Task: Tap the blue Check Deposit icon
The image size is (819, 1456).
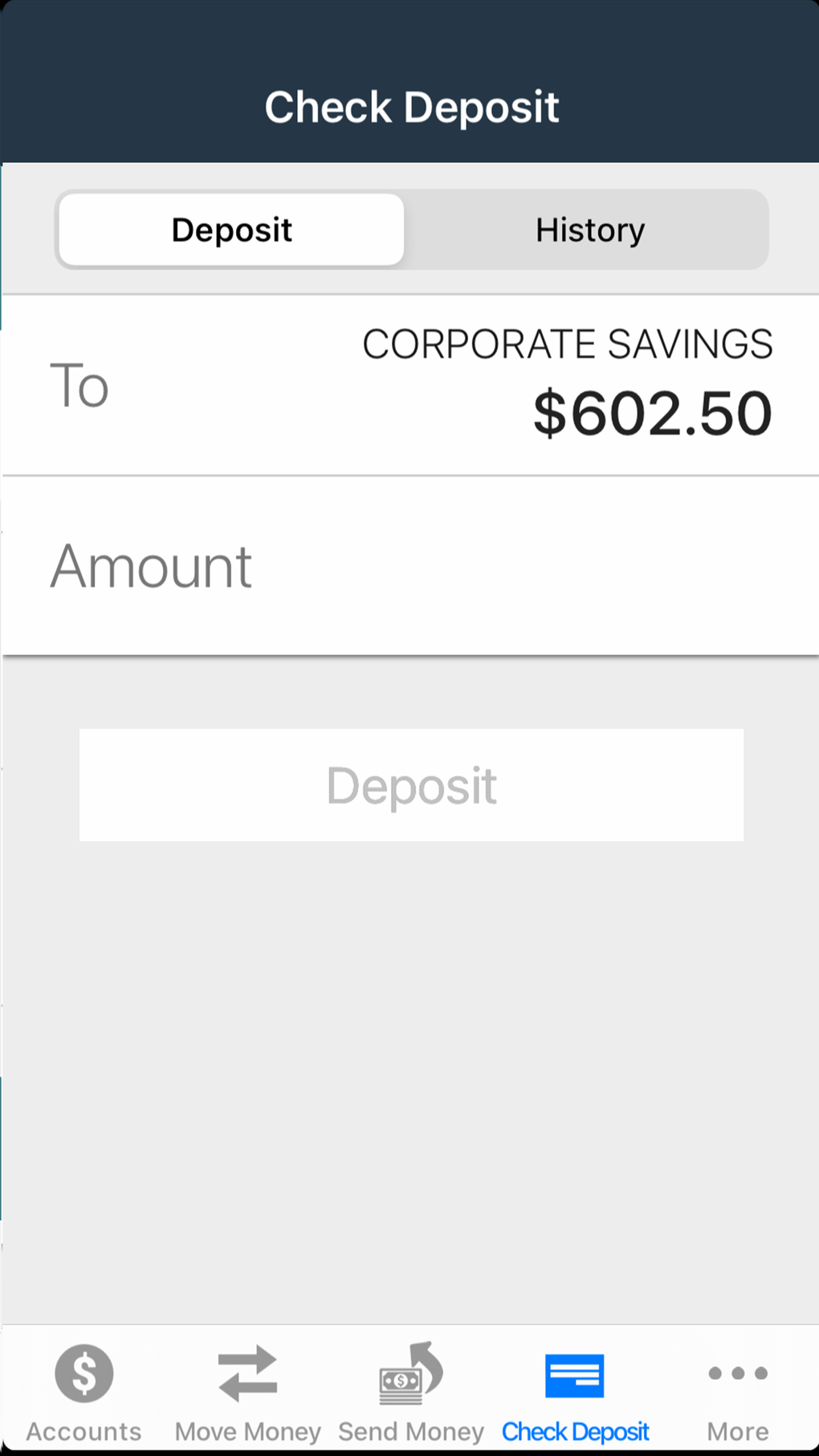Action: [574, 1375]
